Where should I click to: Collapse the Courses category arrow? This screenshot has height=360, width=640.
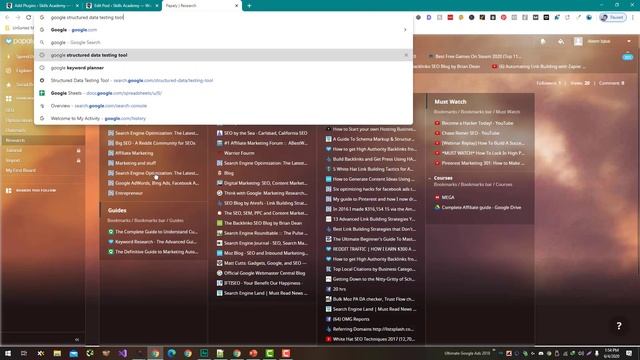(x=430, y=178)
